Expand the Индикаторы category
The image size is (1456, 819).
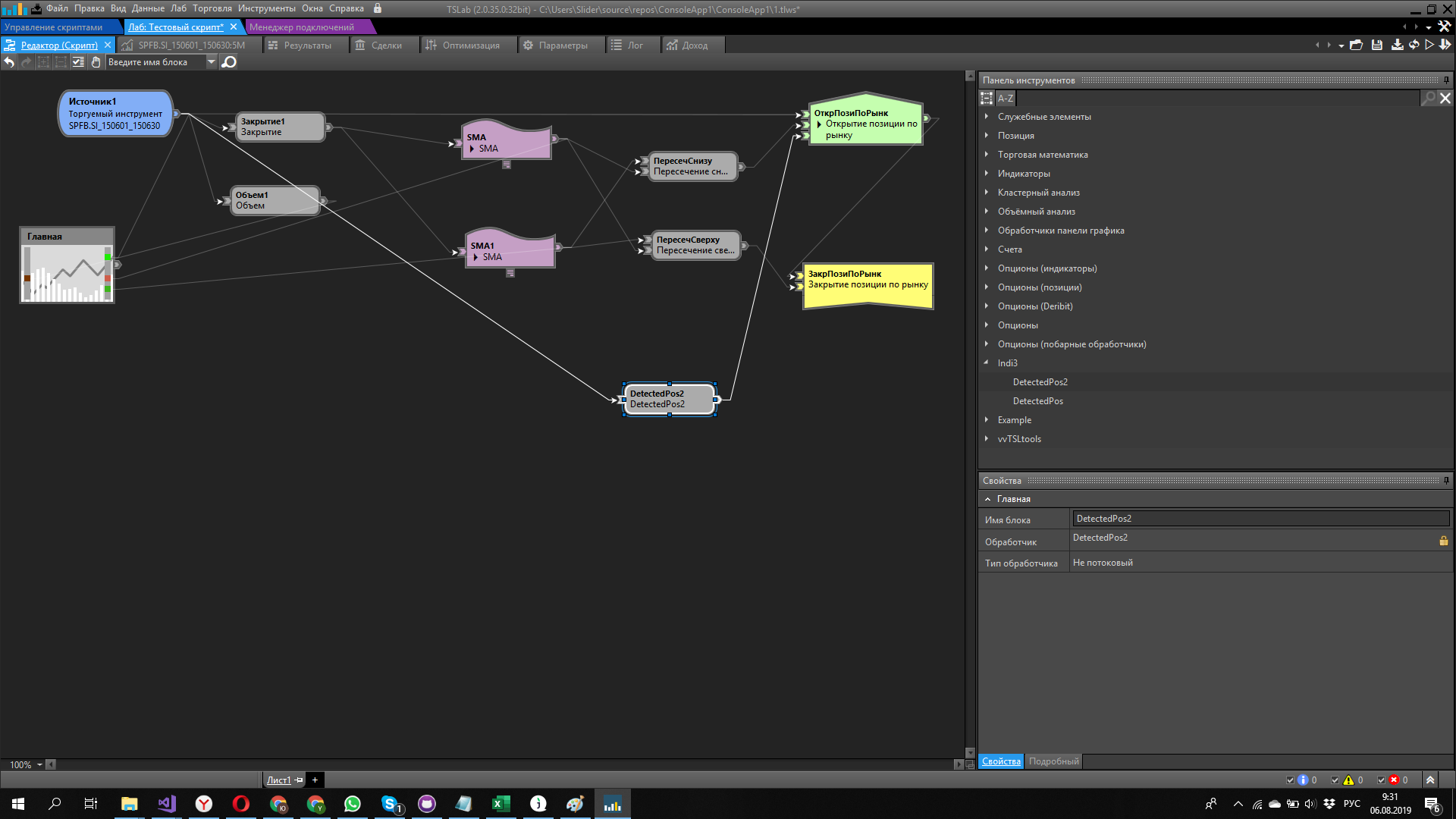[987, 174]
